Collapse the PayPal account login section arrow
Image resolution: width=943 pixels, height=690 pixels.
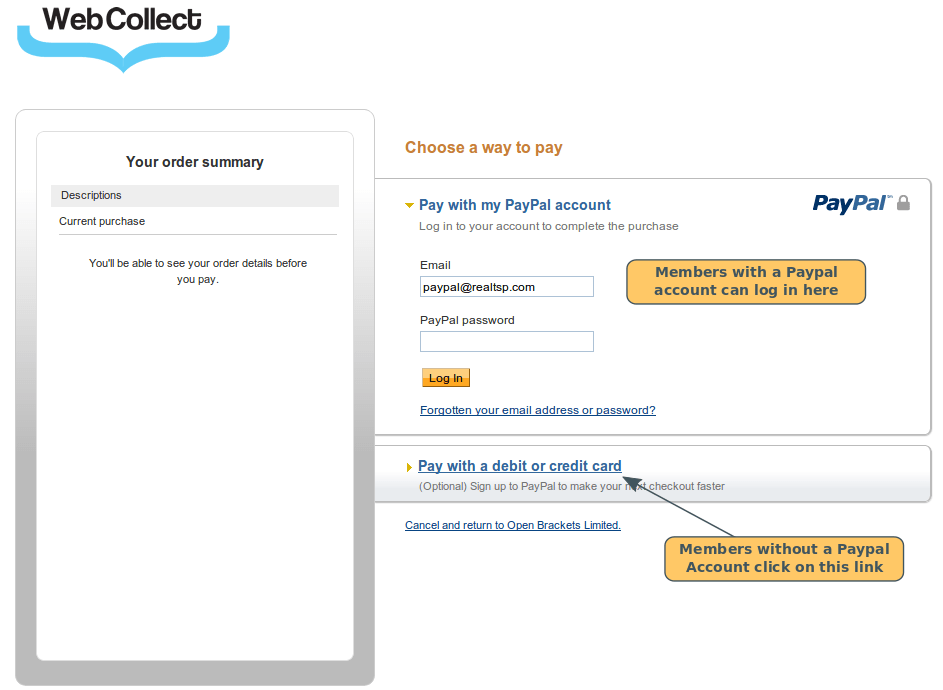click(409, 204)
